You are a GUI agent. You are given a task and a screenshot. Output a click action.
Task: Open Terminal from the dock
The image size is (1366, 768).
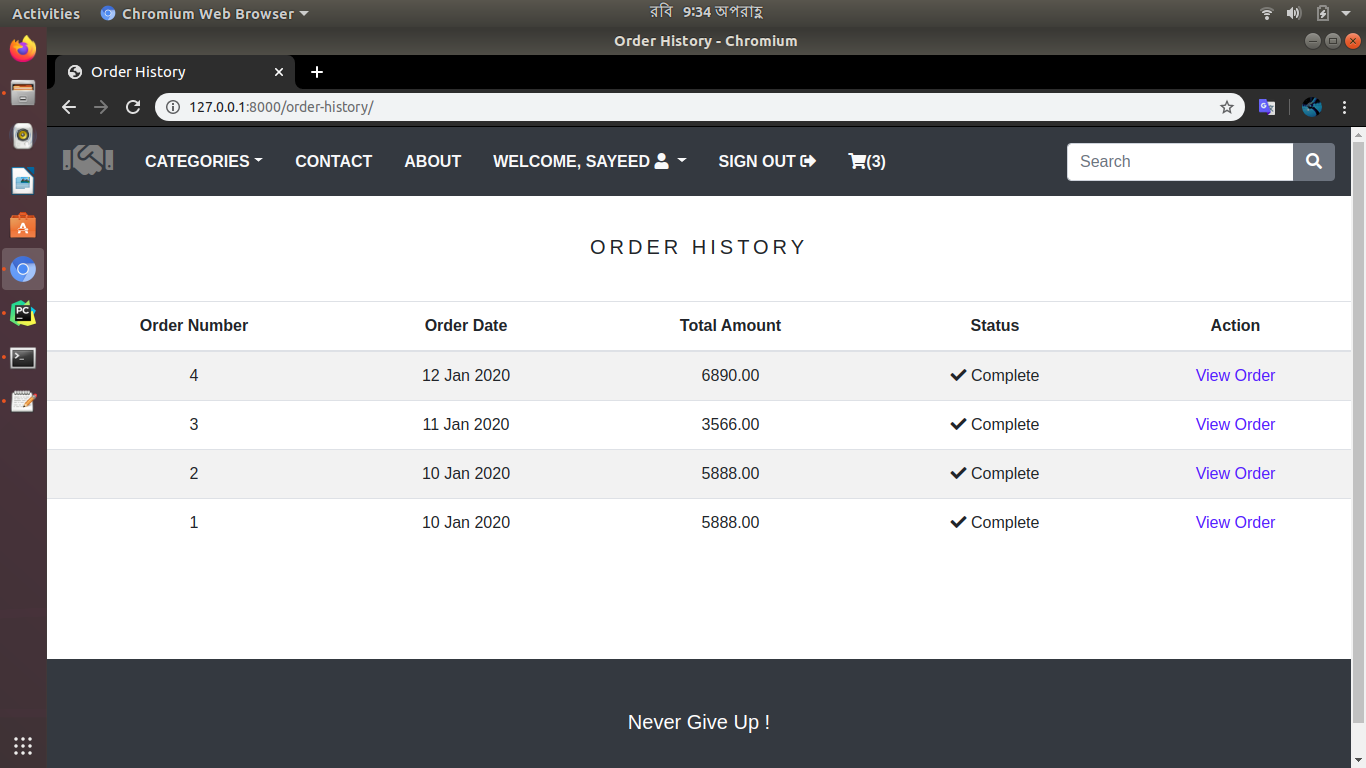coord(23,358)
